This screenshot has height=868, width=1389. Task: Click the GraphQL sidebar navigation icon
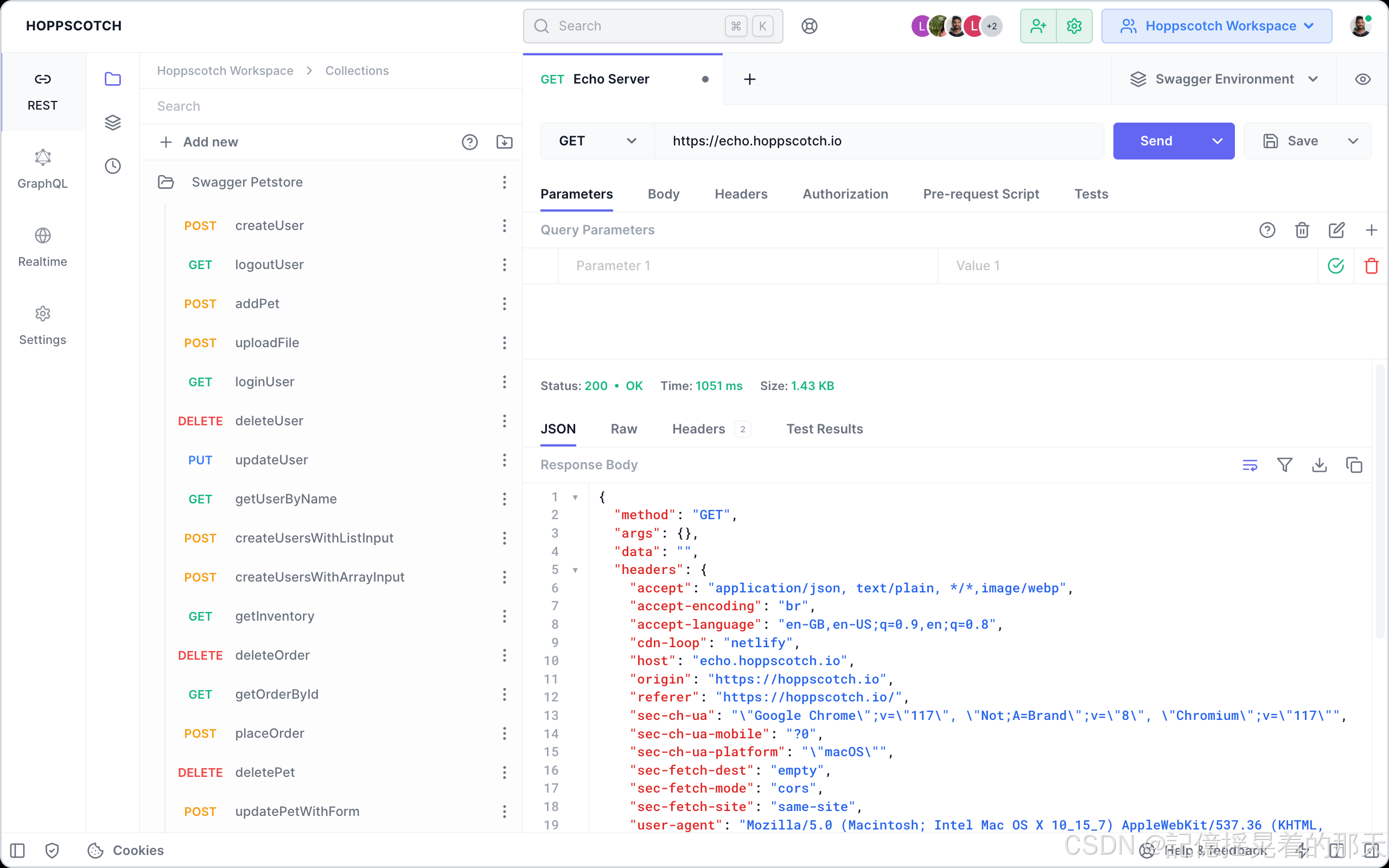pyautogui.click(x=43, y=157)
